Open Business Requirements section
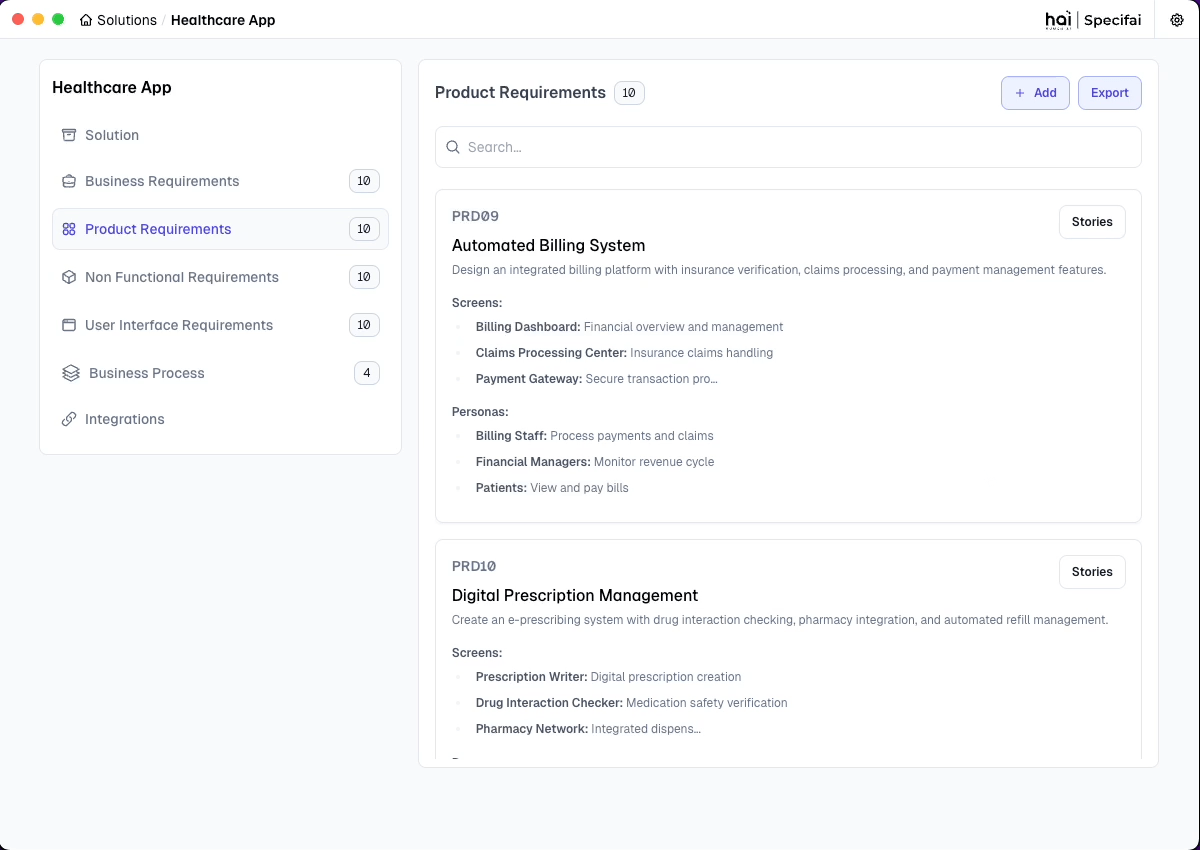This screenshot has width=1200, height=850. 220,181
